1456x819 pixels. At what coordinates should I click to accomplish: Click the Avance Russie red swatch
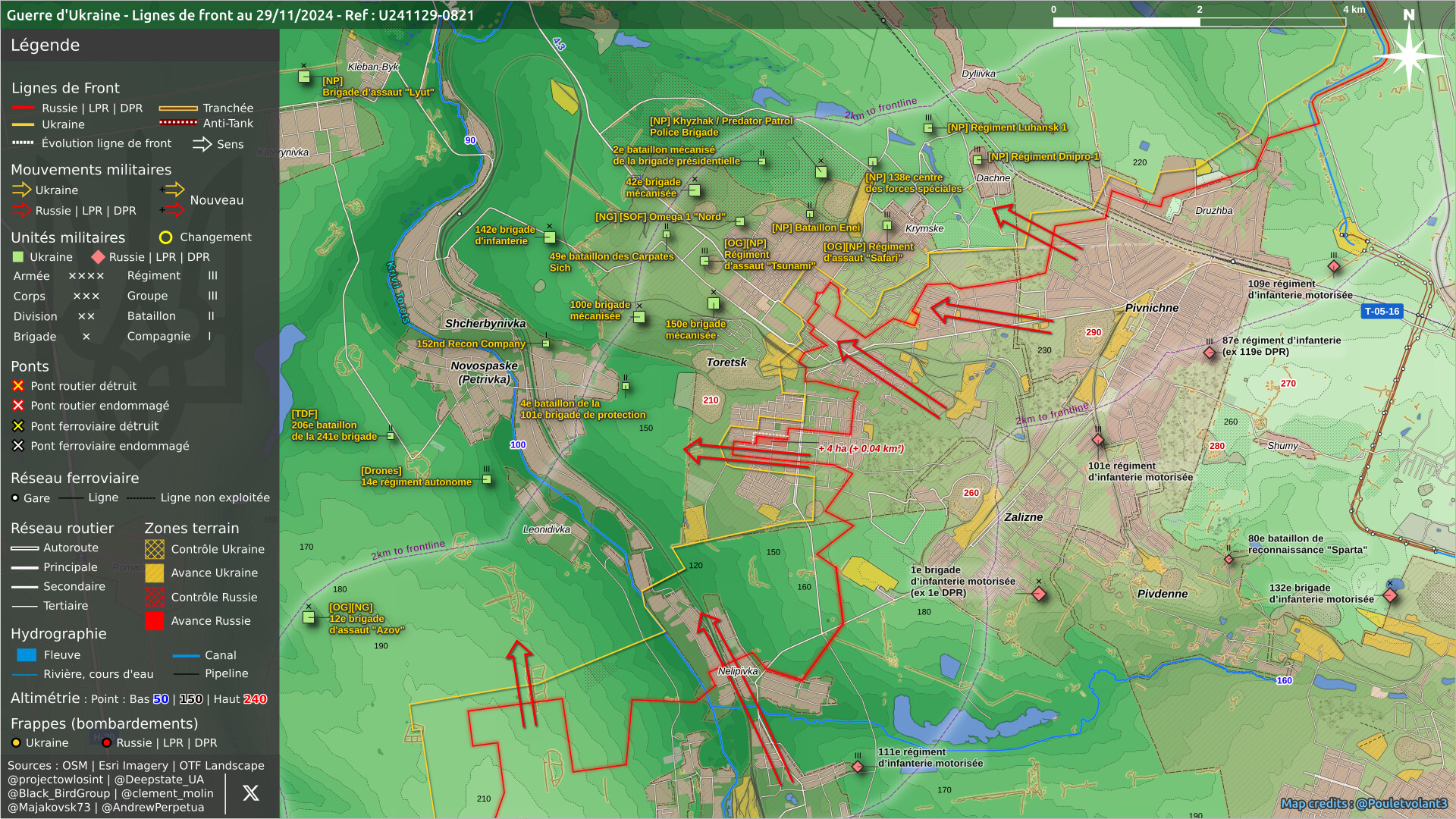pos(155,621)
